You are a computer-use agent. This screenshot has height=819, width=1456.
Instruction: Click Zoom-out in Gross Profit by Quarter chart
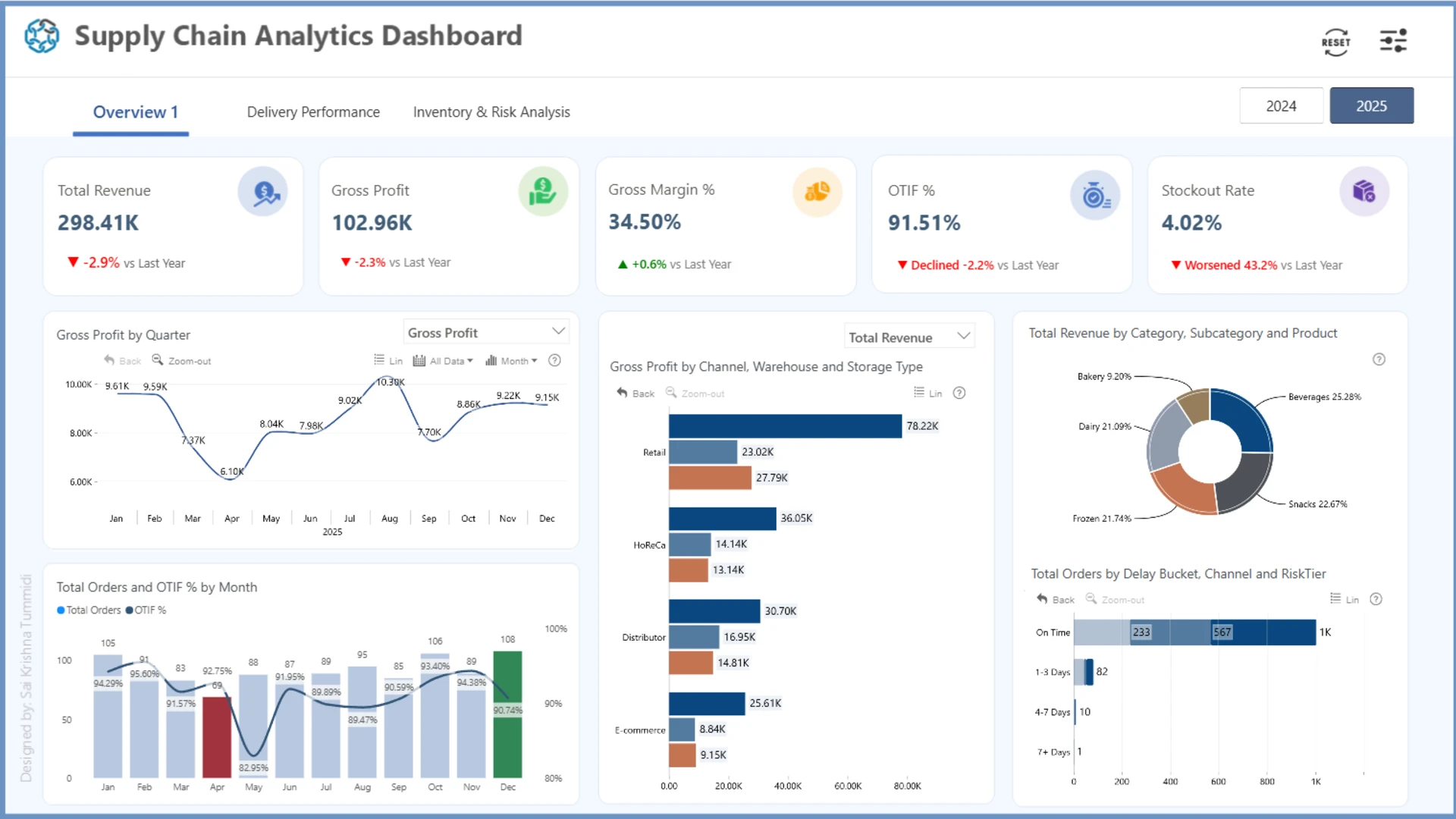point(182,361)
